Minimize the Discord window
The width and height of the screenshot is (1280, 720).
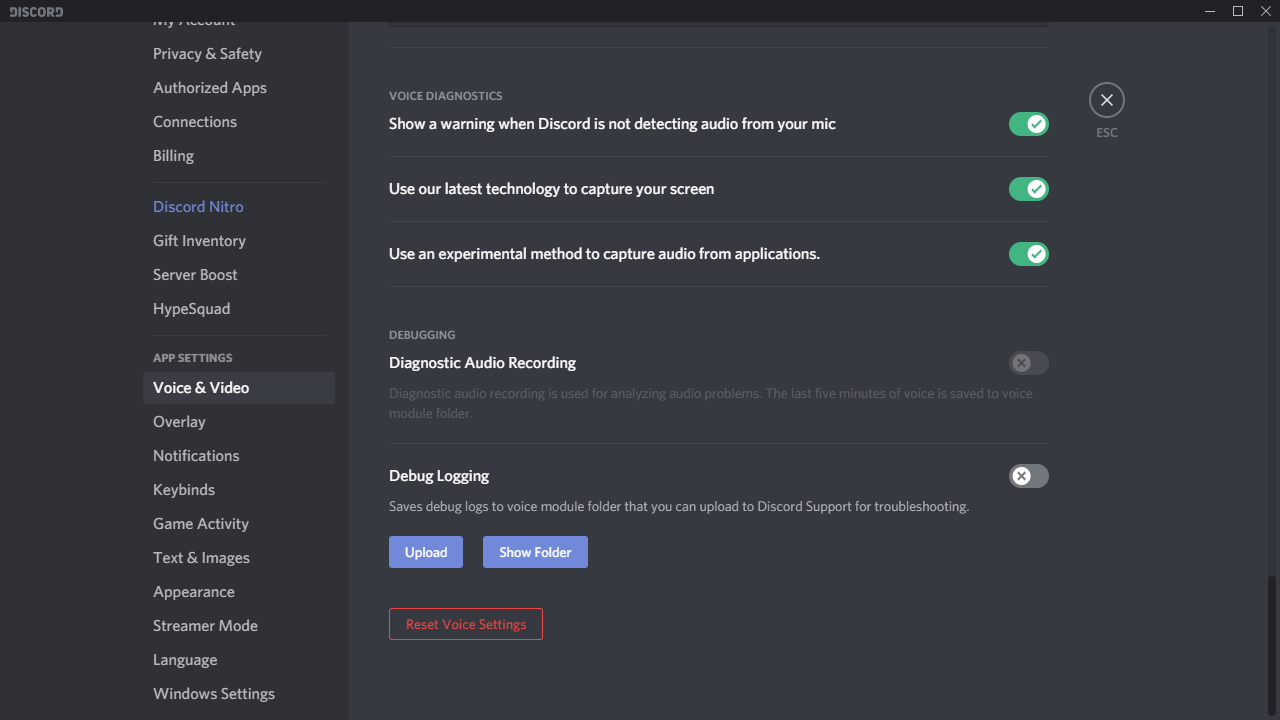(1210, 11)
